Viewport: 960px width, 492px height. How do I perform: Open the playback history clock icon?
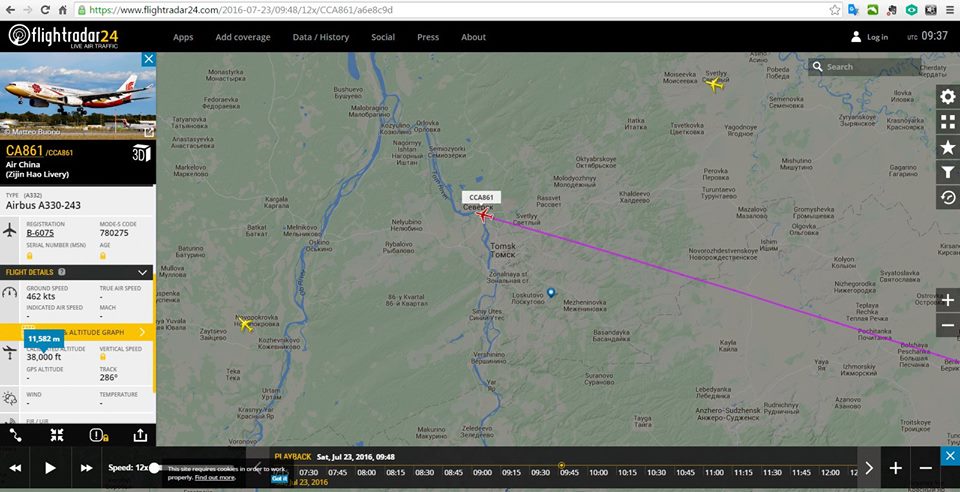pyautogui.click(x=948, y=197)
